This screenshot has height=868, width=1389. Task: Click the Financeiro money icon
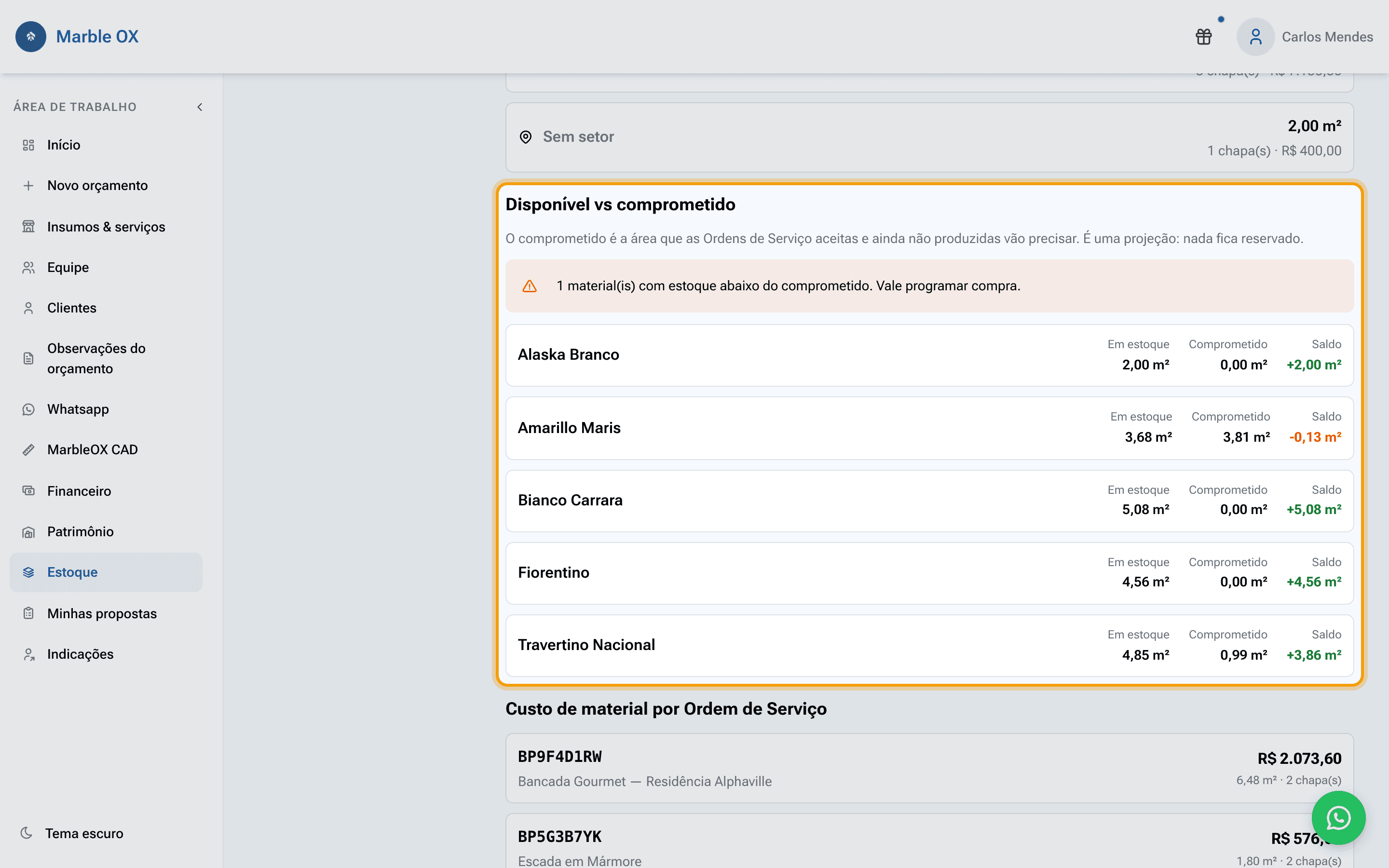pyautogui.click(x=28, y=491)
